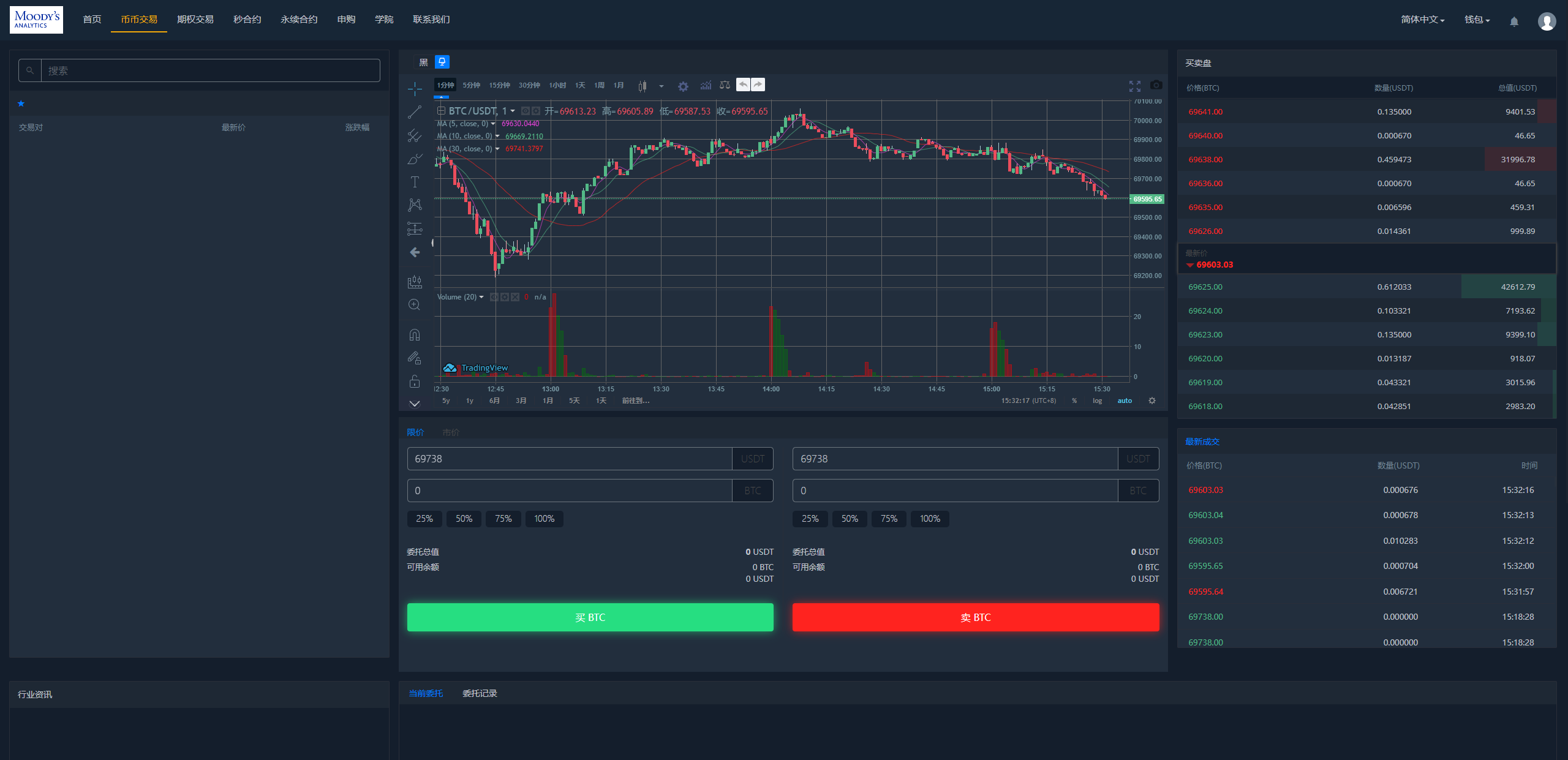
Task: Open 期权交易 in the top navigation
Action: pyautogui.click(x=195, y=20)
